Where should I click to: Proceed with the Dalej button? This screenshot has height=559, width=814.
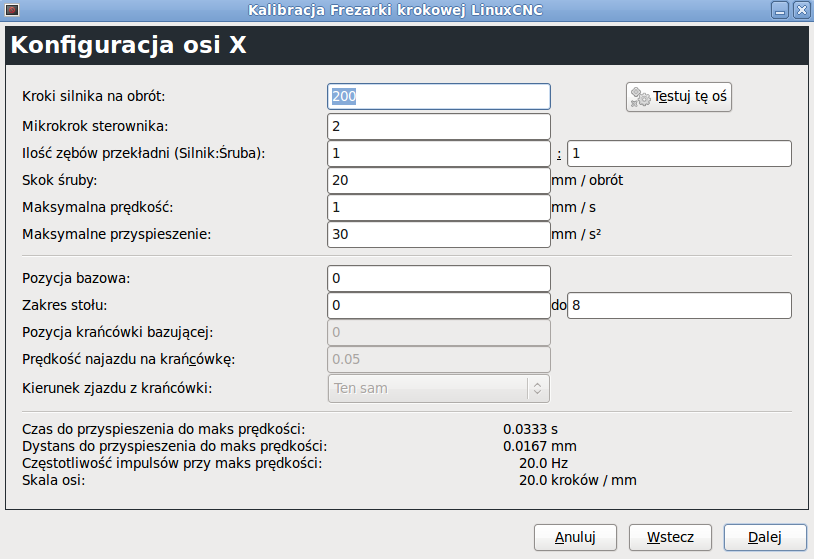[x=765, y=537]
